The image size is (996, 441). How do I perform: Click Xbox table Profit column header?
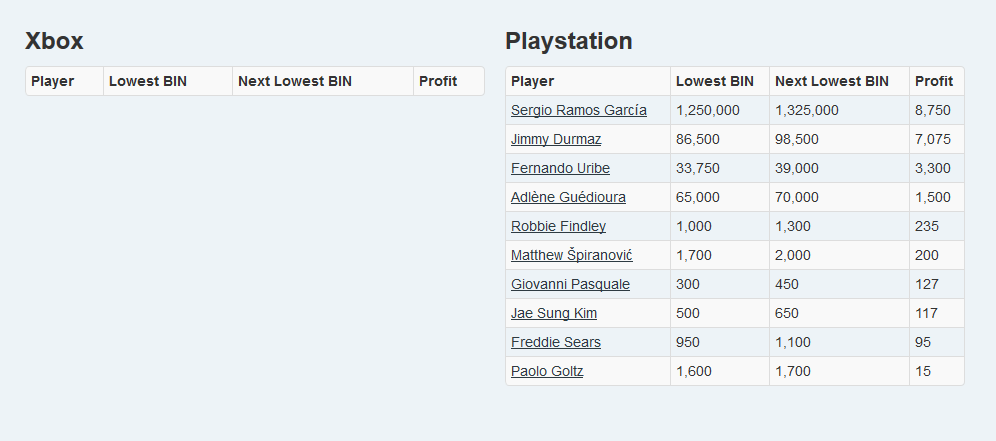click(438, 81)
